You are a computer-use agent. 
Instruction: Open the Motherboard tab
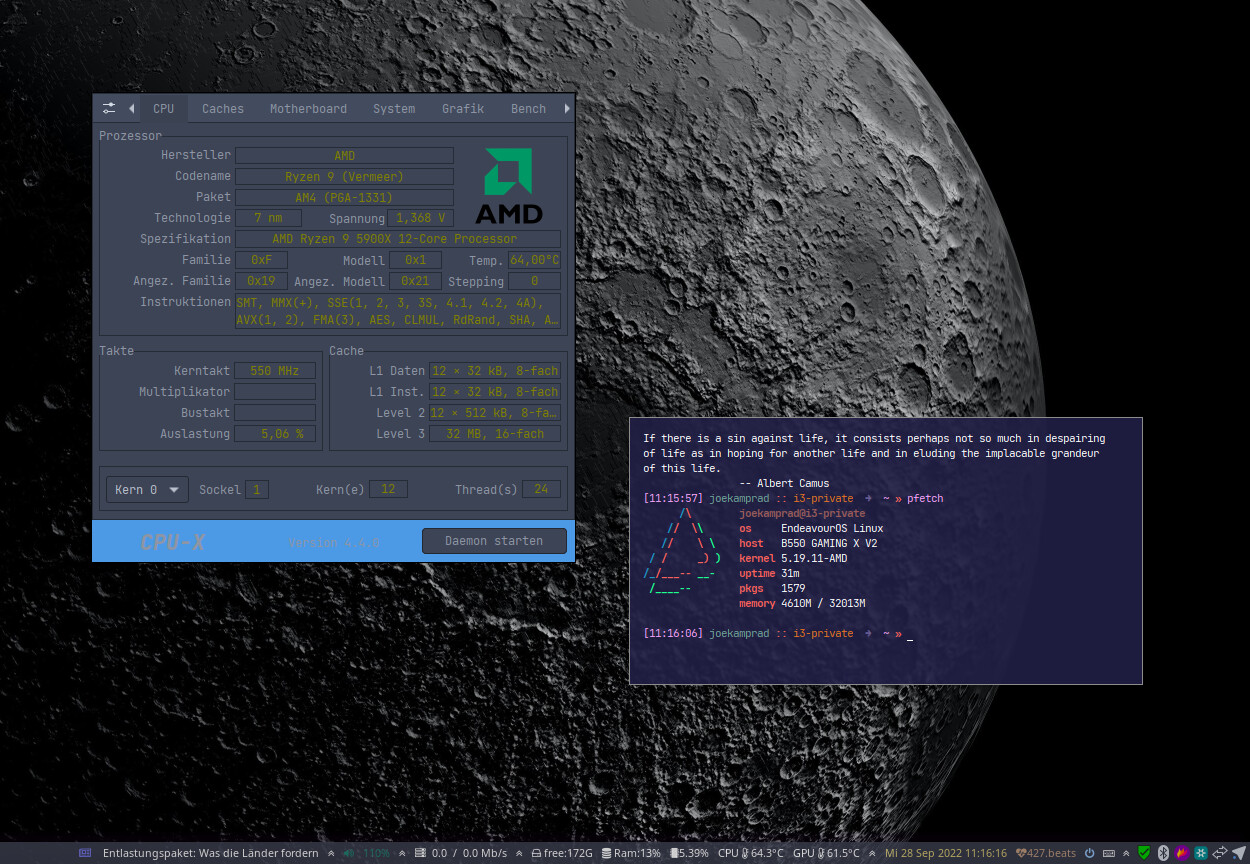tap(308, 108)
